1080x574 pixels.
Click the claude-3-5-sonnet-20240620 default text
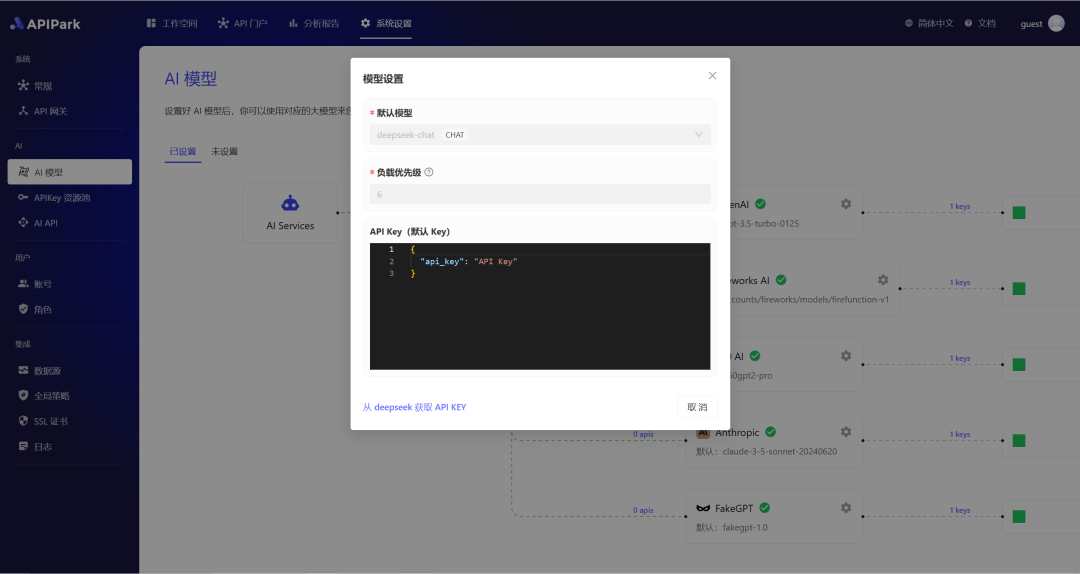pos(780,452)
